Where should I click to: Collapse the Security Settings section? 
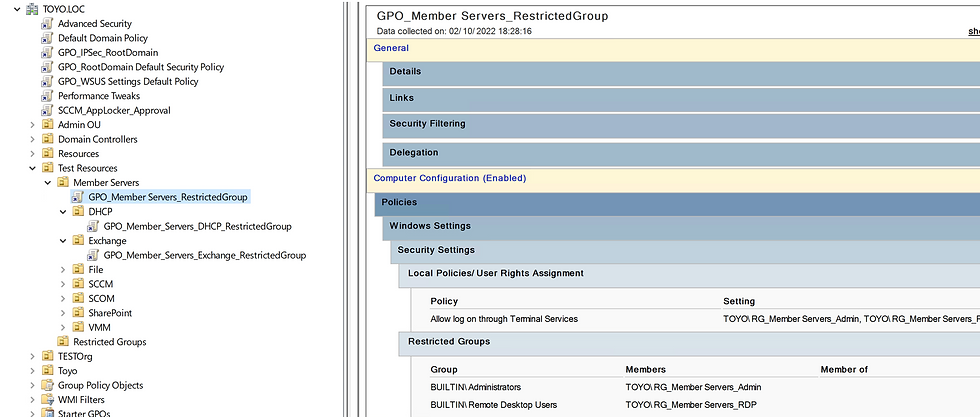(x=686, y=251)
